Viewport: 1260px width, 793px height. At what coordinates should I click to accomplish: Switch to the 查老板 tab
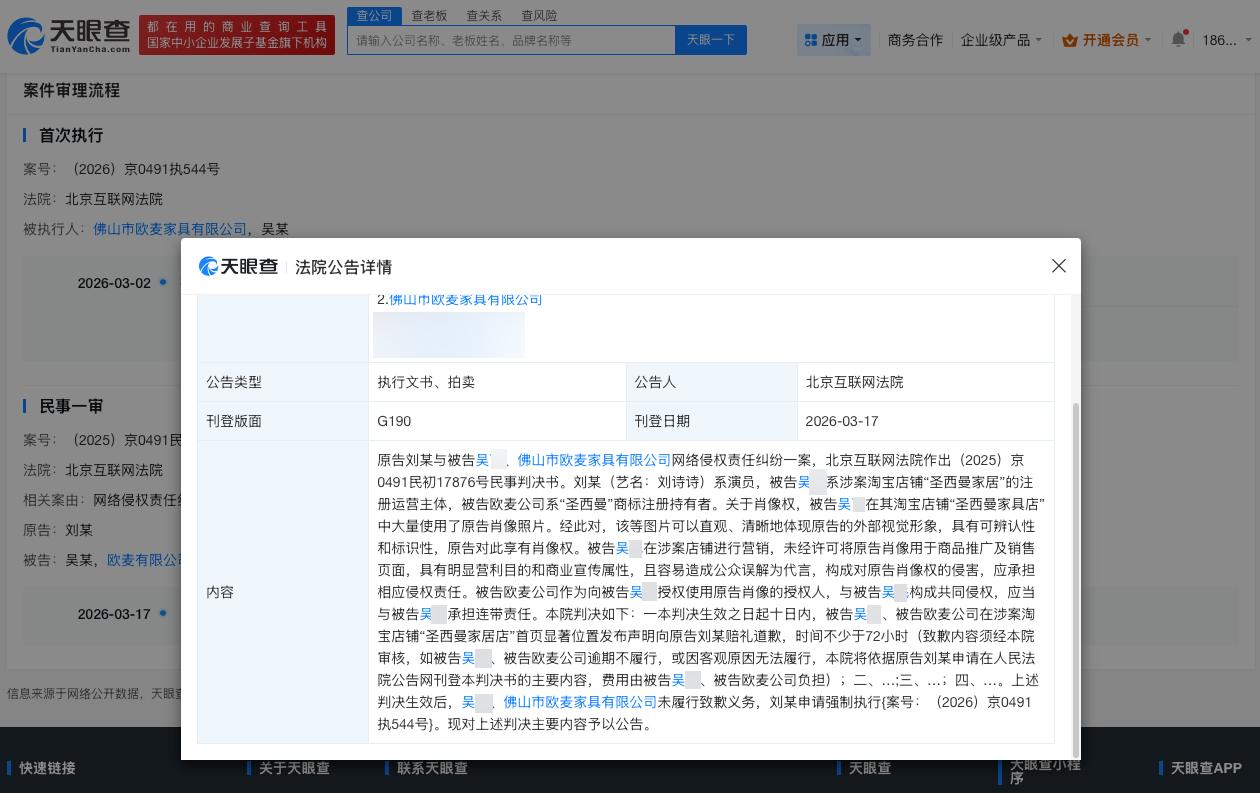[429, 15]
